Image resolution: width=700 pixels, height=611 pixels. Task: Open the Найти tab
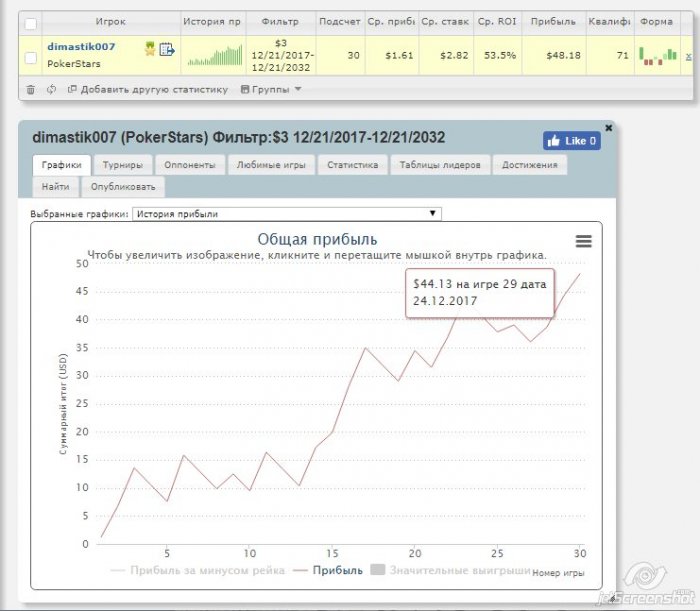pos(55,187)
